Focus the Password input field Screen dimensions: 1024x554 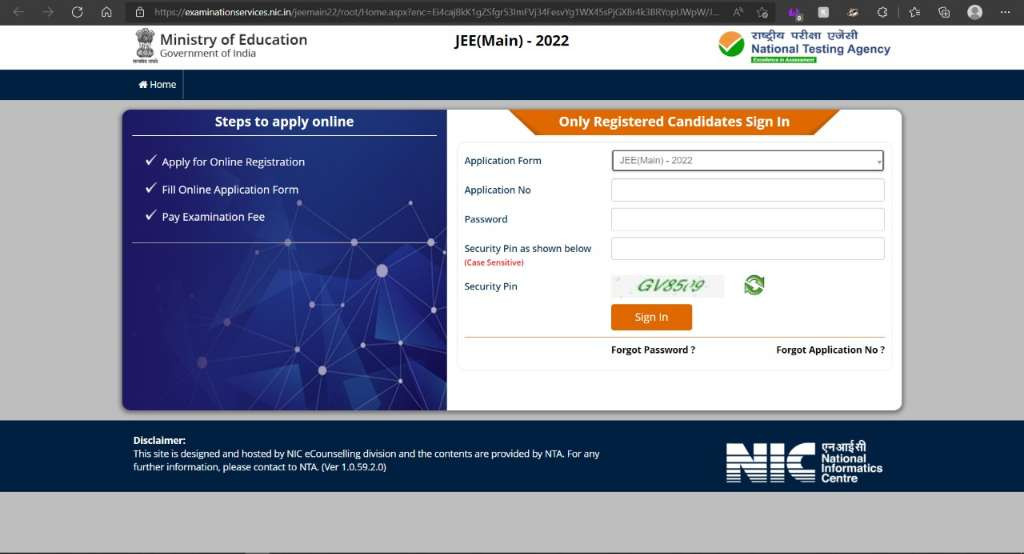point(748,220)
